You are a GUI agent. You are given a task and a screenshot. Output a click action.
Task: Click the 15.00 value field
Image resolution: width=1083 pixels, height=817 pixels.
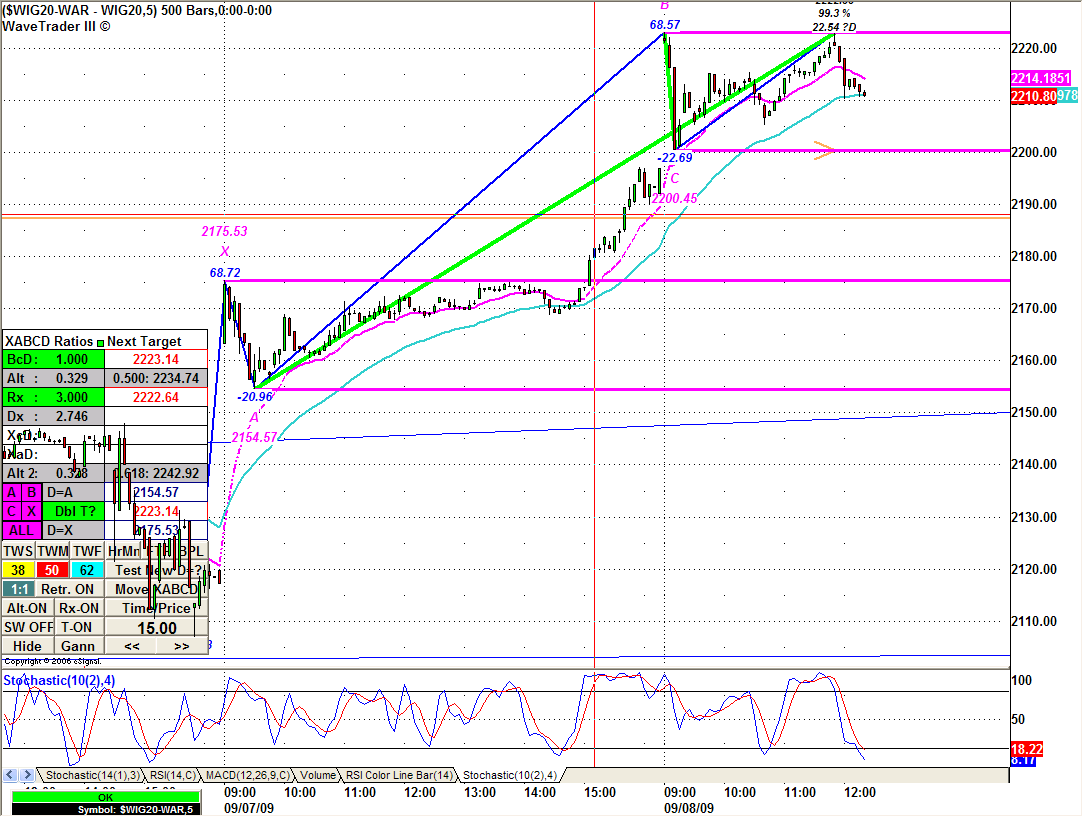(157, 628)
